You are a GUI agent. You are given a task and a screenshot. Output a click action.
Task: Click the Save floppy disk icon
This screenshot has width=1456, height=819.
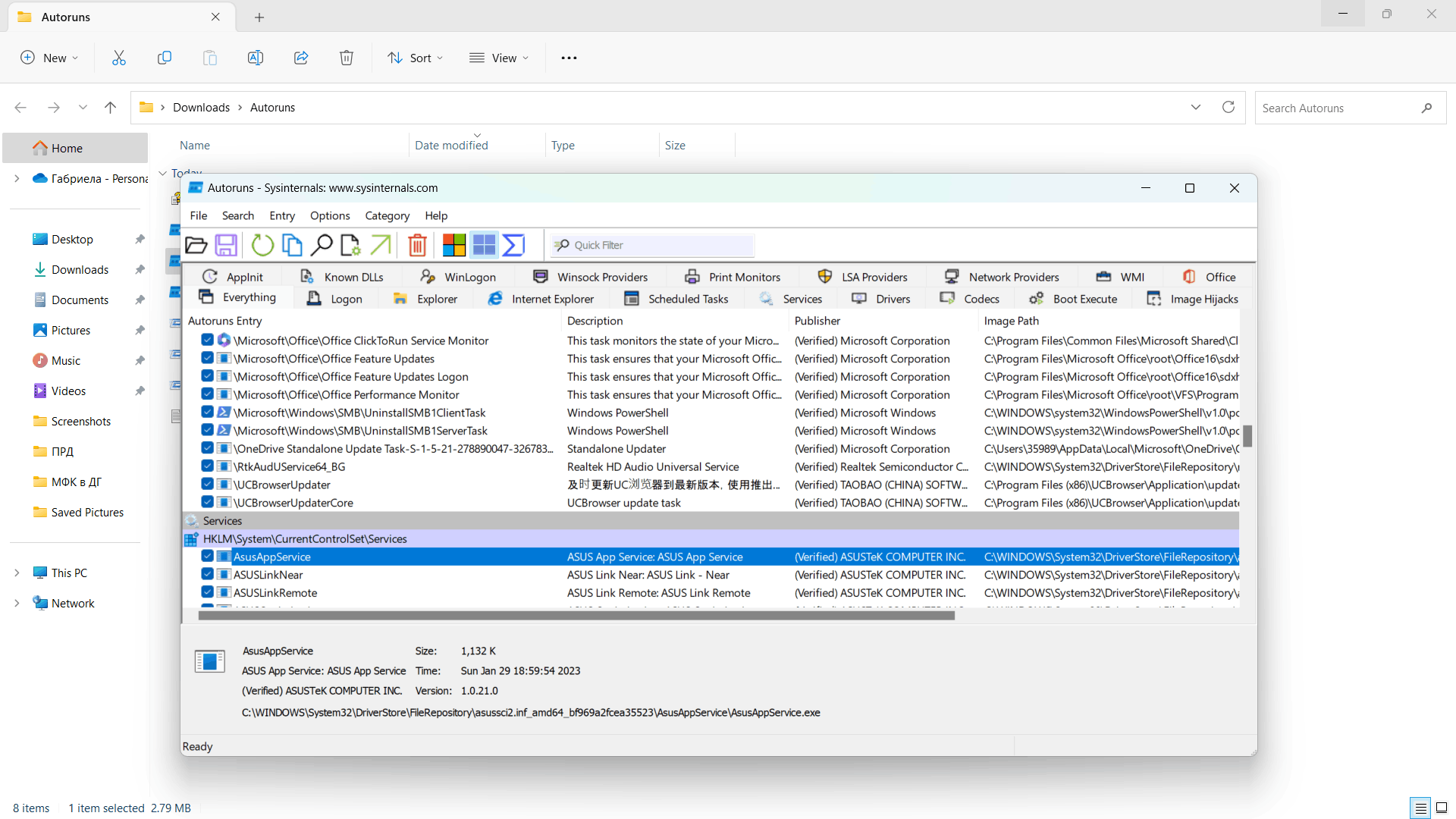226,245
